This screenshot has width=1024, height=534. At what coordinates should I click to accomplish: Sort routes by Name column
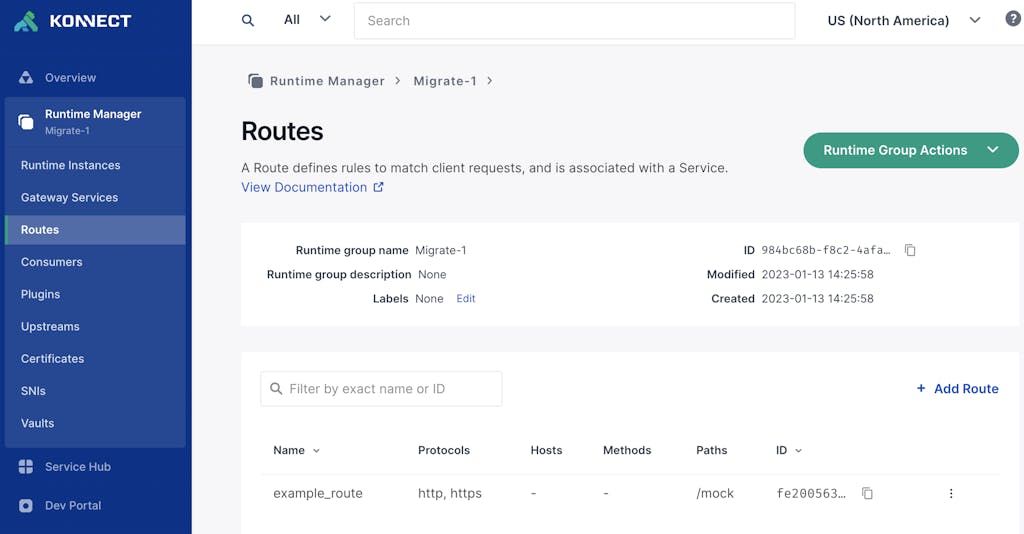pyautogui.click(x=296, y=450)
